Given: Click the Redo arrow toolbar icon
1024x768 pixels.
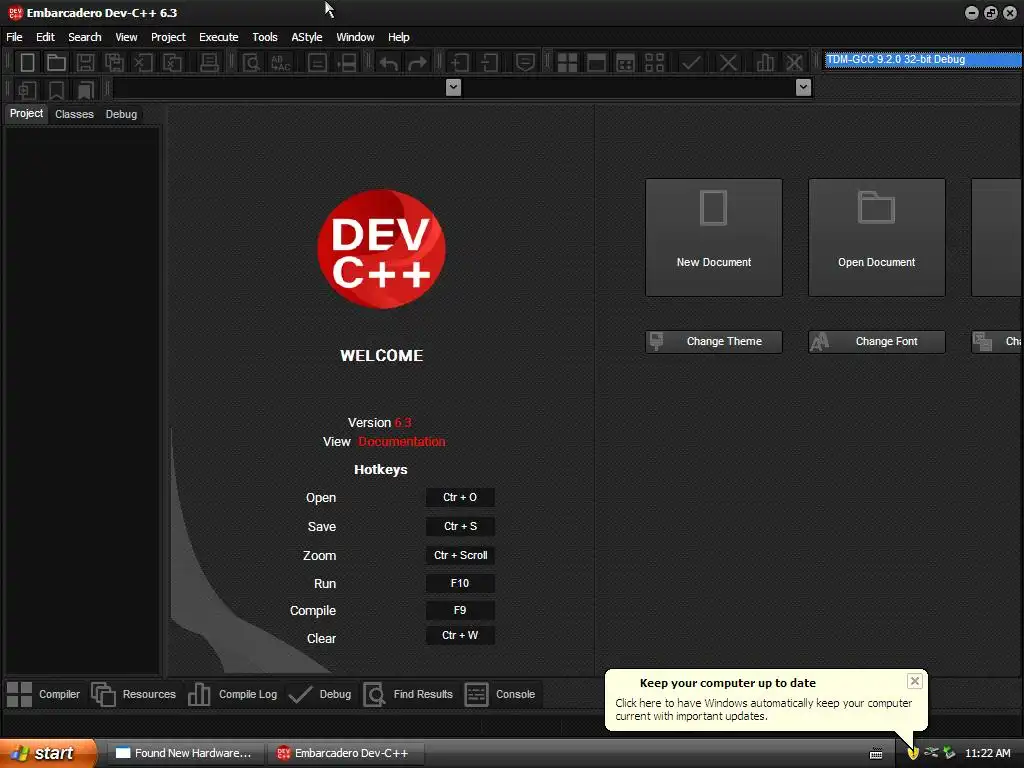Looking at the screenshot, I should pyautogui.click(x=417, y=63).
